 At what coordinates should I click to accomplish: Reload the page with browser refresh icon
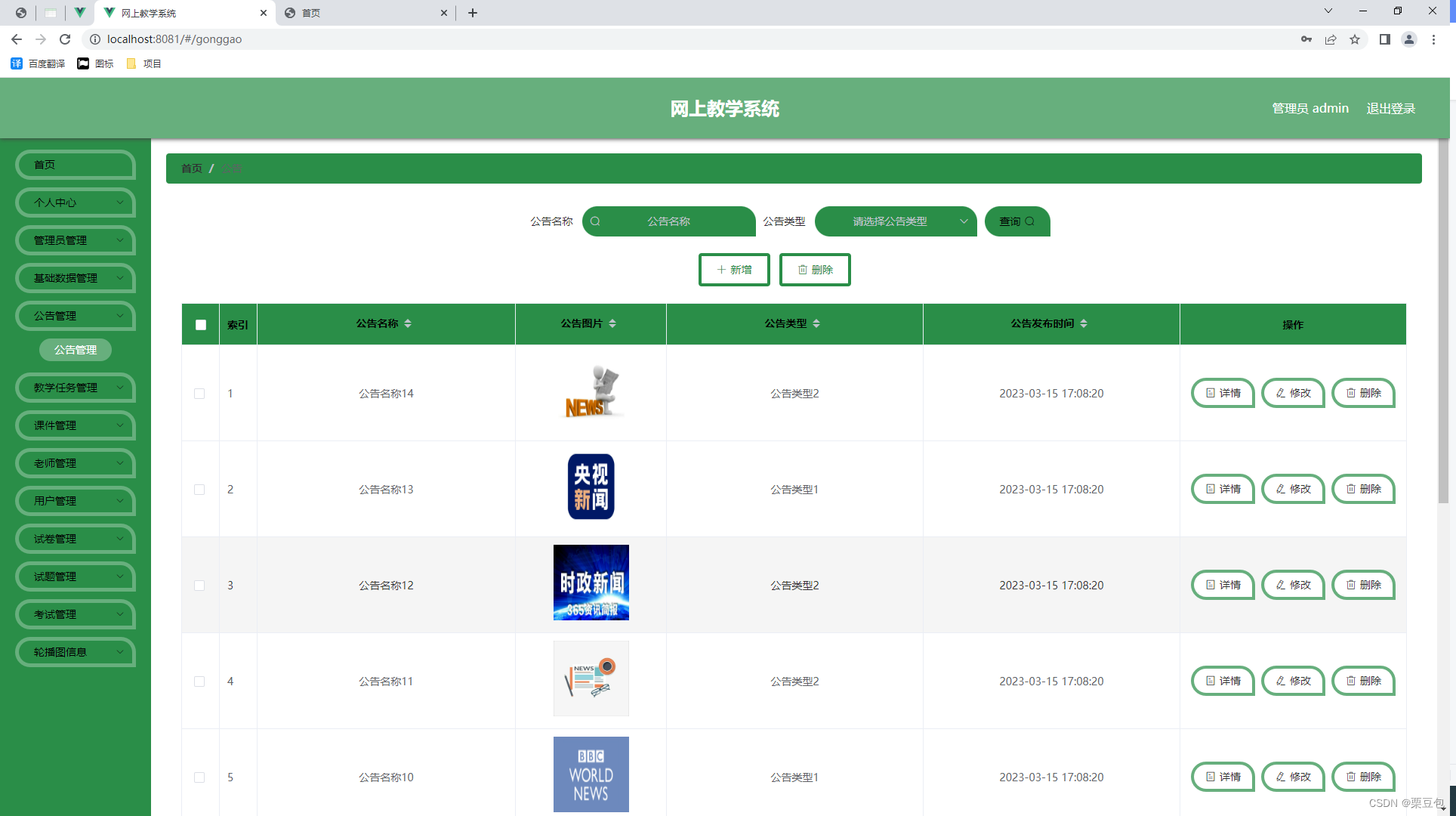pos(65,39)
